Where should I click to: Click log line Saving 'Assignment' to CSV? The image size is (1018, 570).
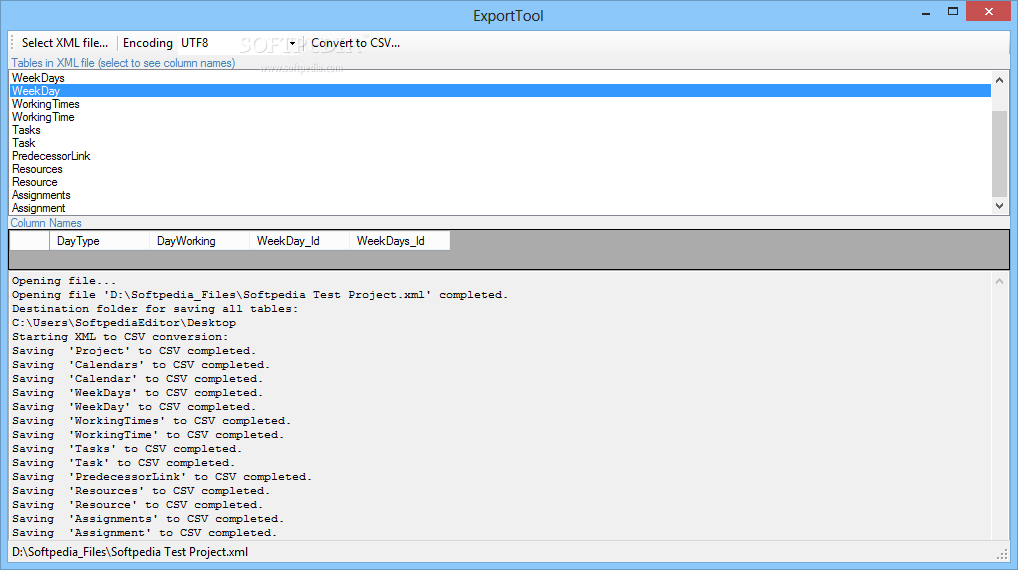point(144,532)
